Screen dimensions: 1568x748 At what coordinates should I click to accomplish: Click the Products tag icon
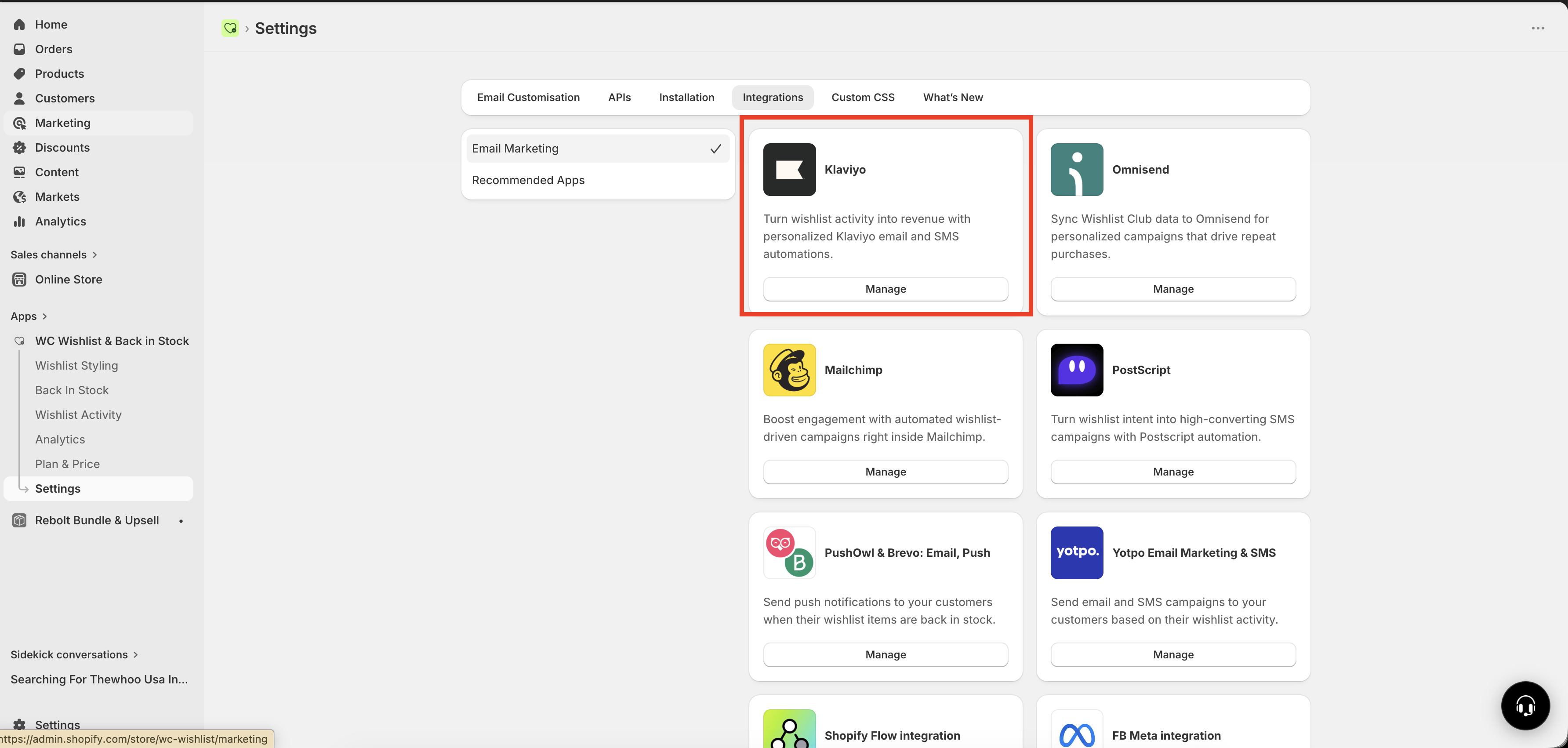point(19,74)
